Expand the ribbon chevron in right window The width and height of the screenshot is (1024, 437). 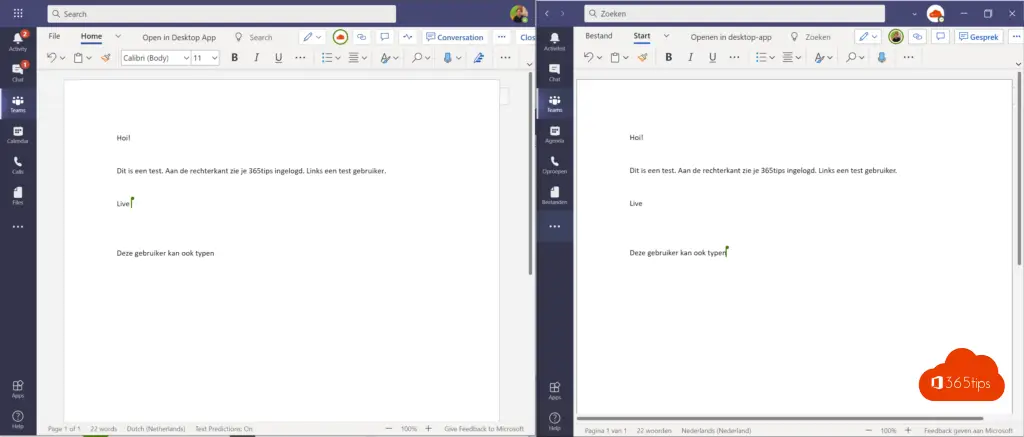tap(1019, 64)
